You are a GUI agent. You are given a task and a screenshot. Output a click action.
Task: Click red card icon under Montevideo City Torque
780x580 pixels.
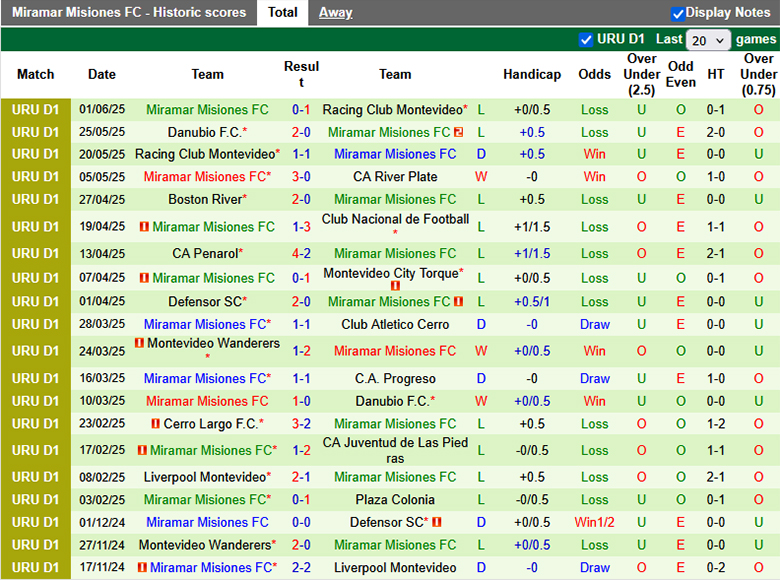tap(395, 286)
